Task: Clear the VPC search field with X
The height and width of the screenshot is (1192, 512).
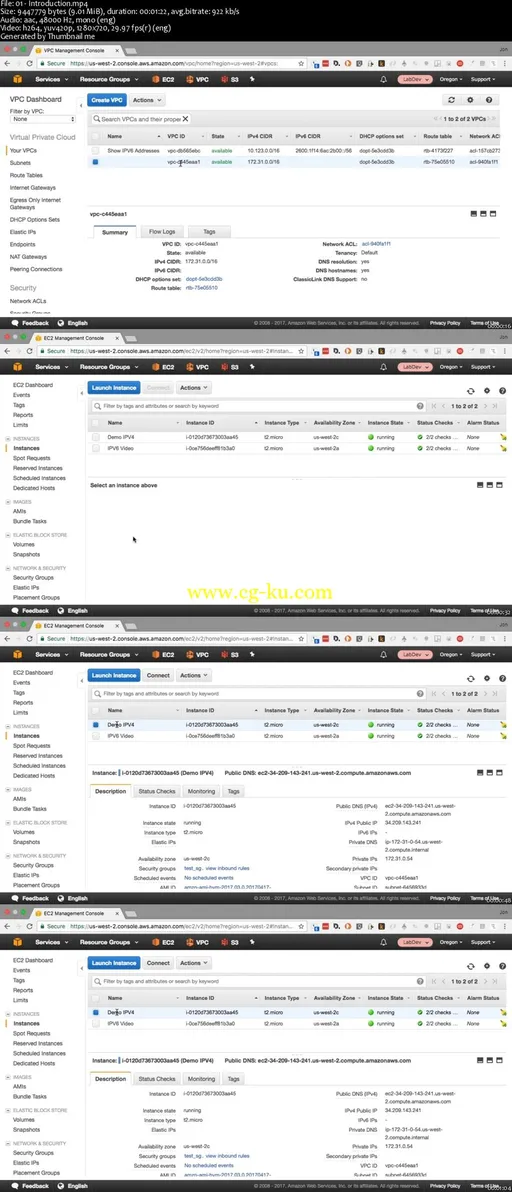Action: (x=185, y=119)
